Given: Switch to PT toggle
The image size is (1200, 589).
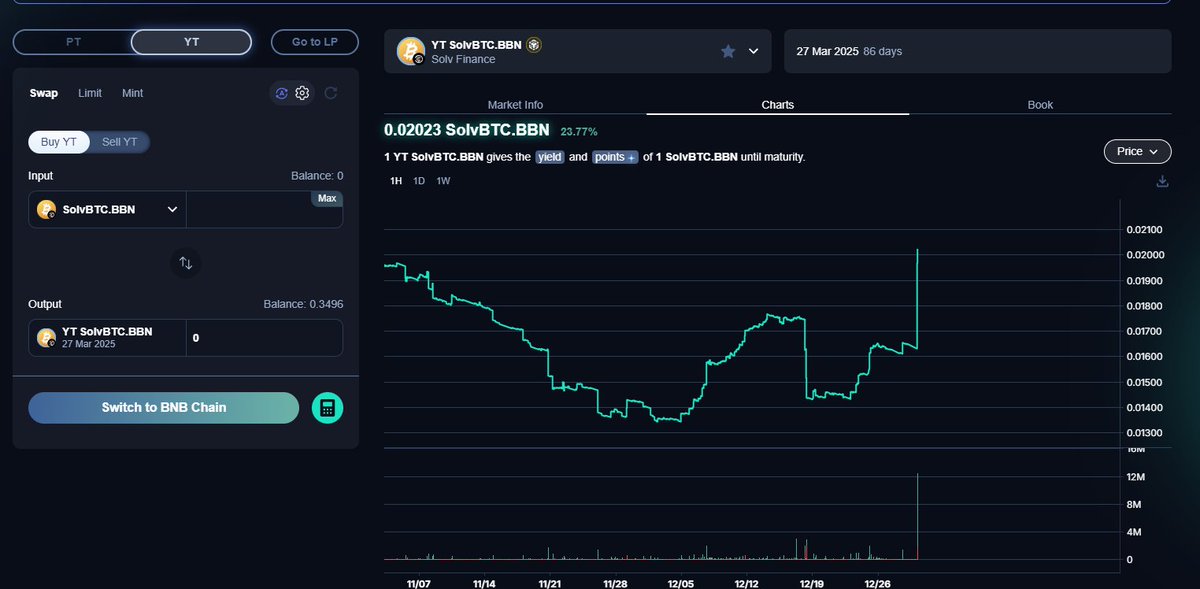Looking at the screenshot, I should [x=73, y=42].
